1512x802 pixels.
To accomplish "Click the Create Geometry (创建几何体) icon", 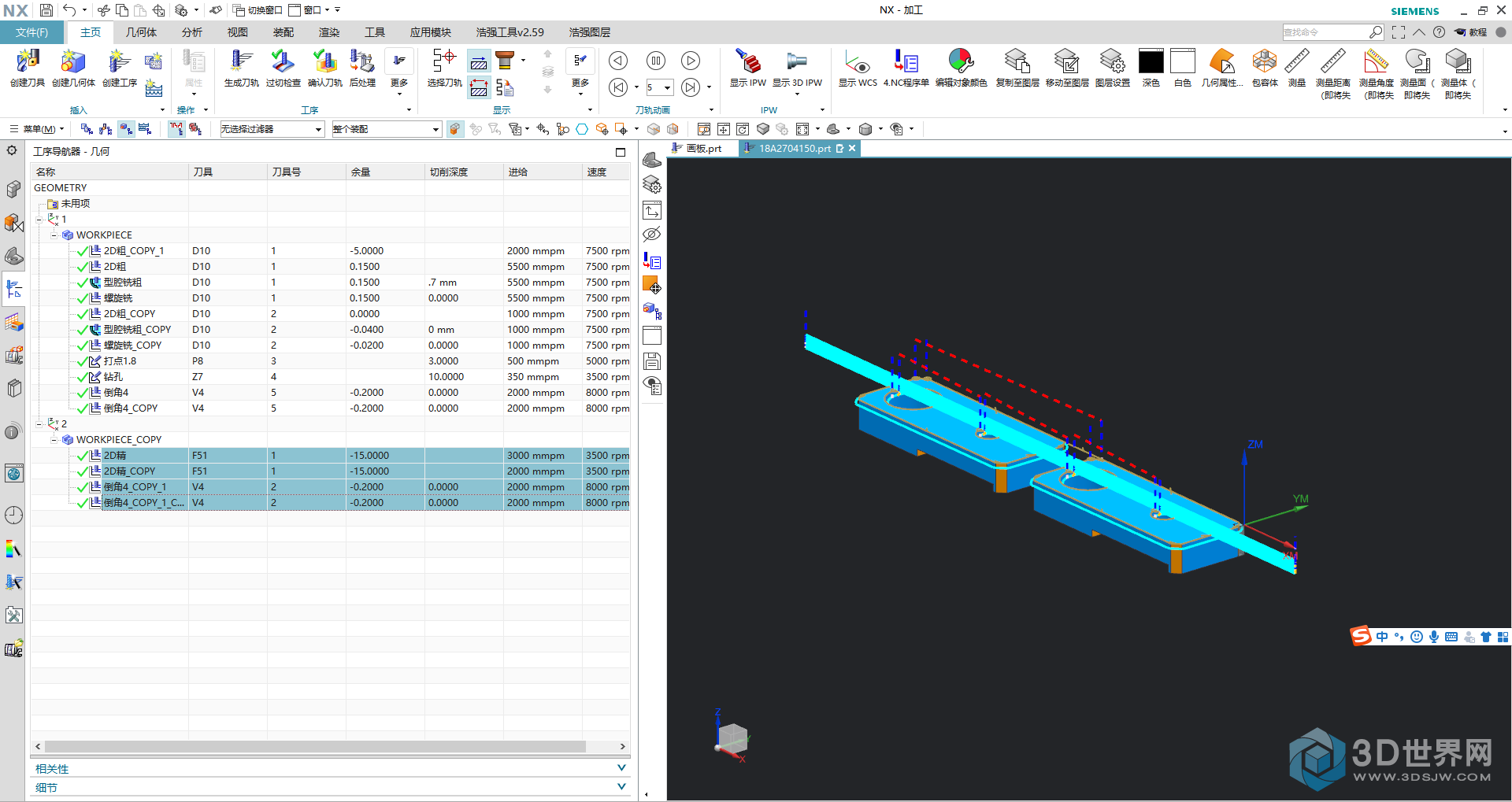I will point(73,61).
